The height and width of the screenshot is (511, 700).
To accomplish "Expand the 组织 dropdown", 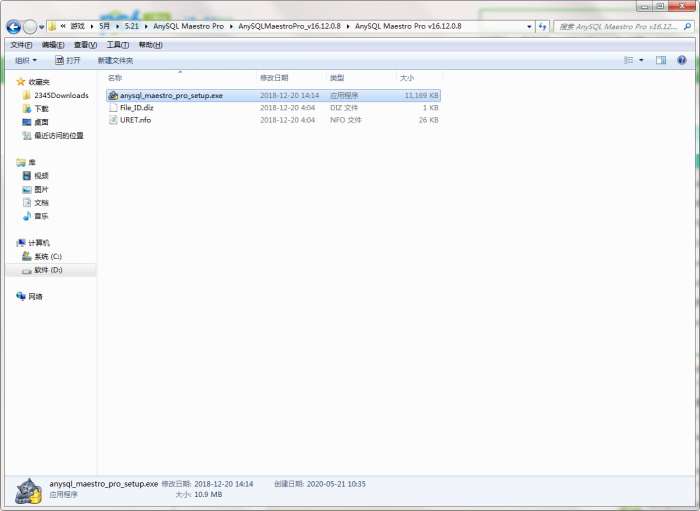I will pyautogui.click(x=26, y=60).
